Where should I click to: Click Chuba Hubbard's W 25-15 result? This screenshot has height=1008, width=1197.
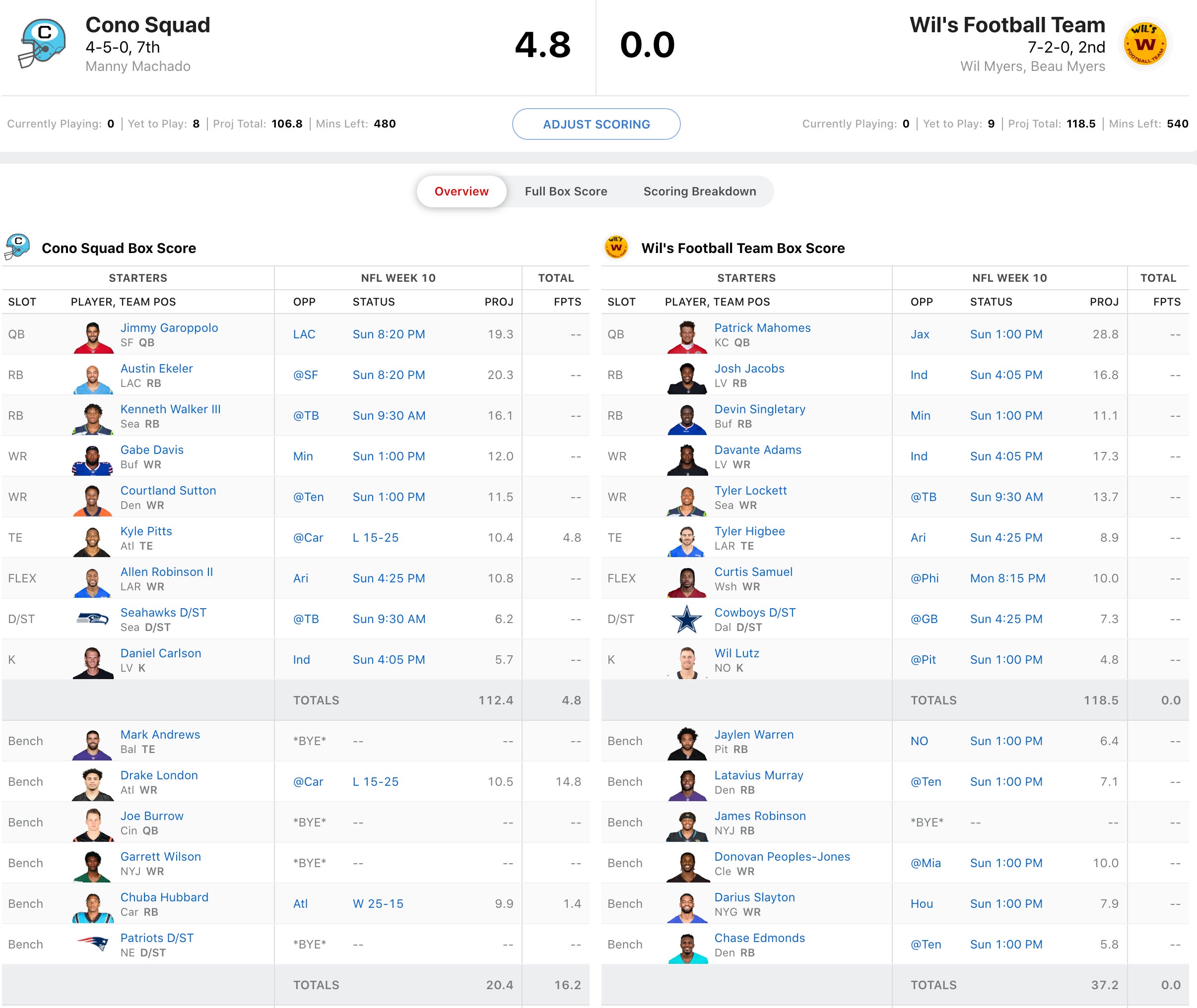coord(378,904)
